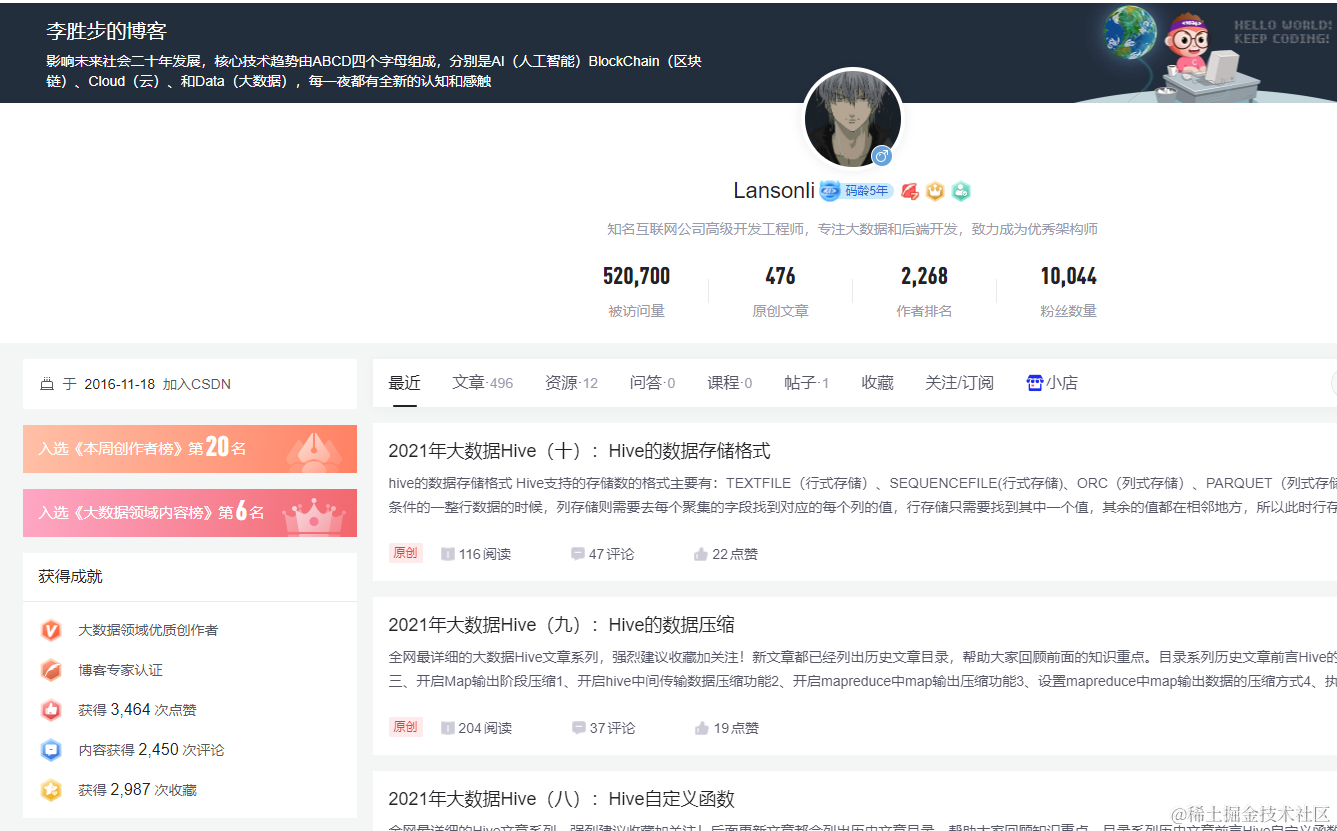Open the 小店 tab

[x=1052, y=383]
